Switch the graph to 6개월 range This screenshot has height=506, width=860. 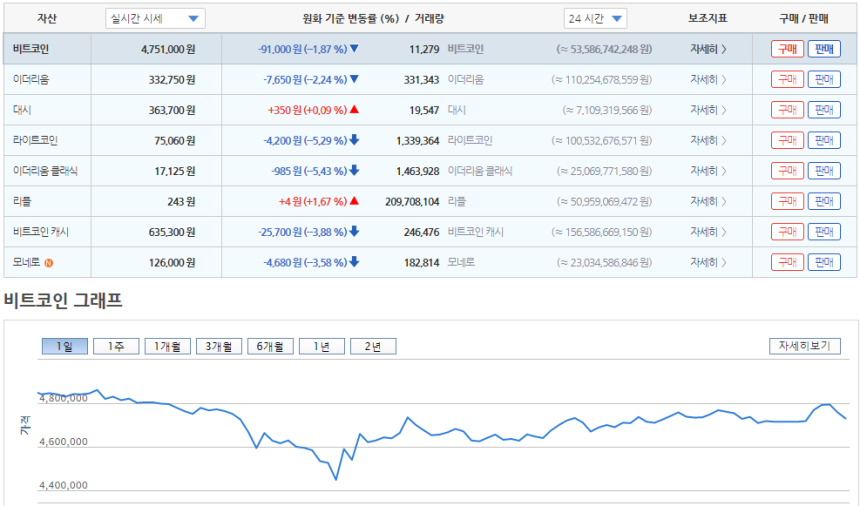[270, 346]
